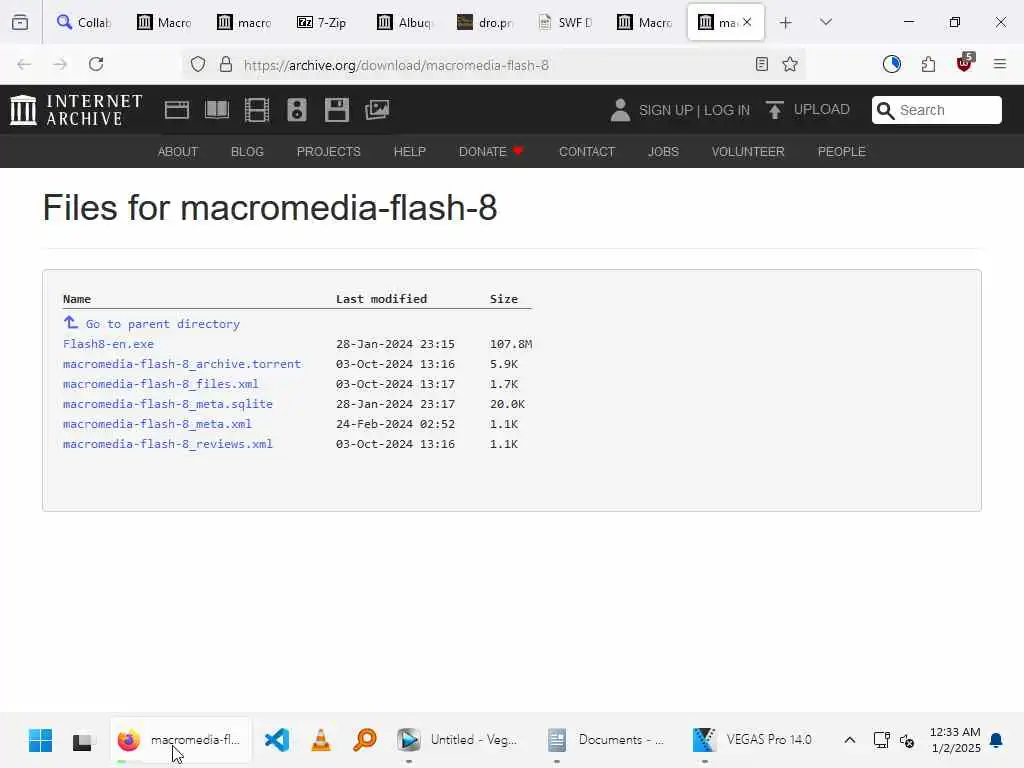Click the LOG IN link
1024x768 pixels.
[727, 110]
